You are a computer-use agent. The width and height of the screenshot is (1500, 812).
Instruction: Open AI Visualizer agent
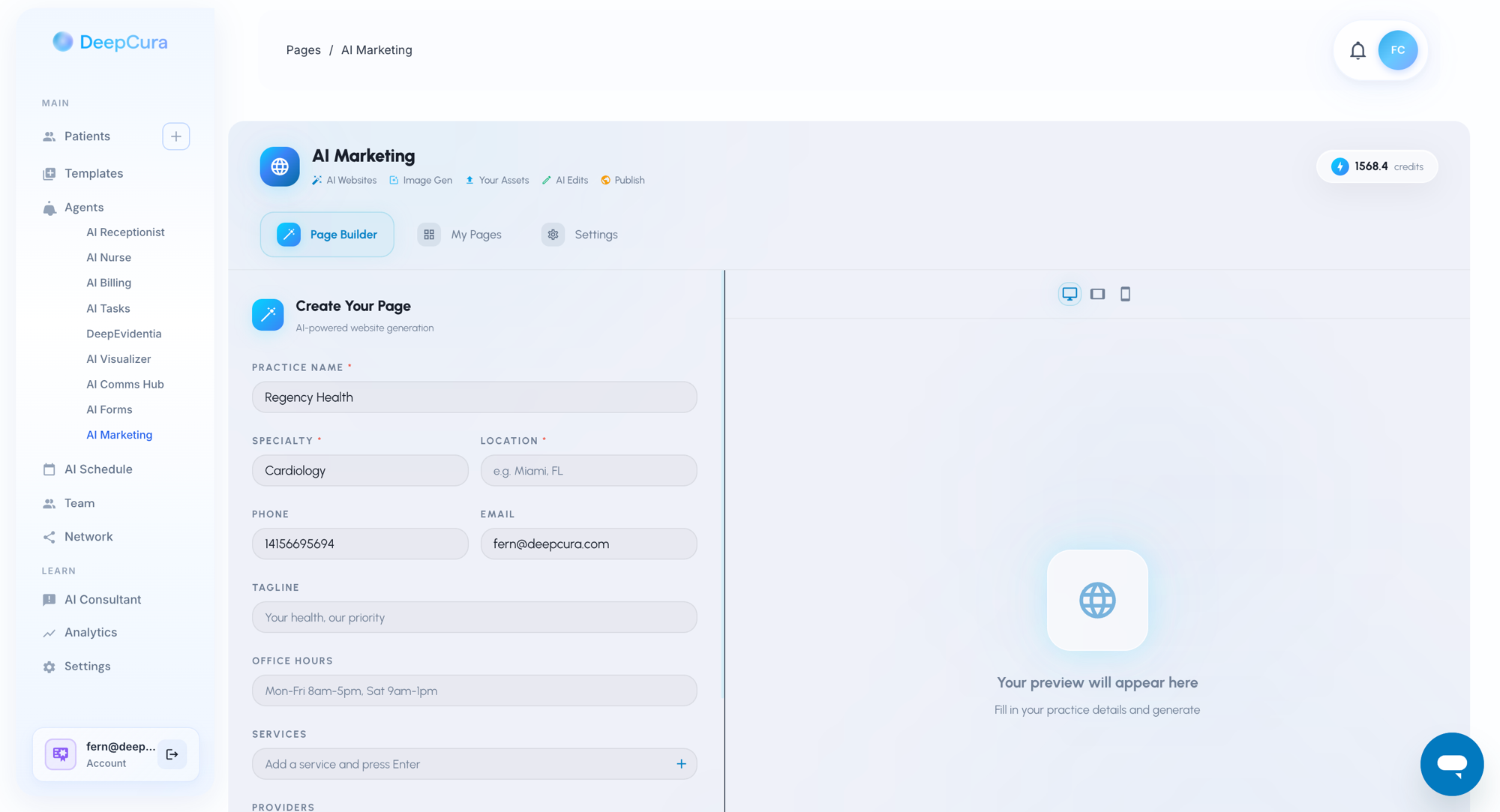[118, 359]
